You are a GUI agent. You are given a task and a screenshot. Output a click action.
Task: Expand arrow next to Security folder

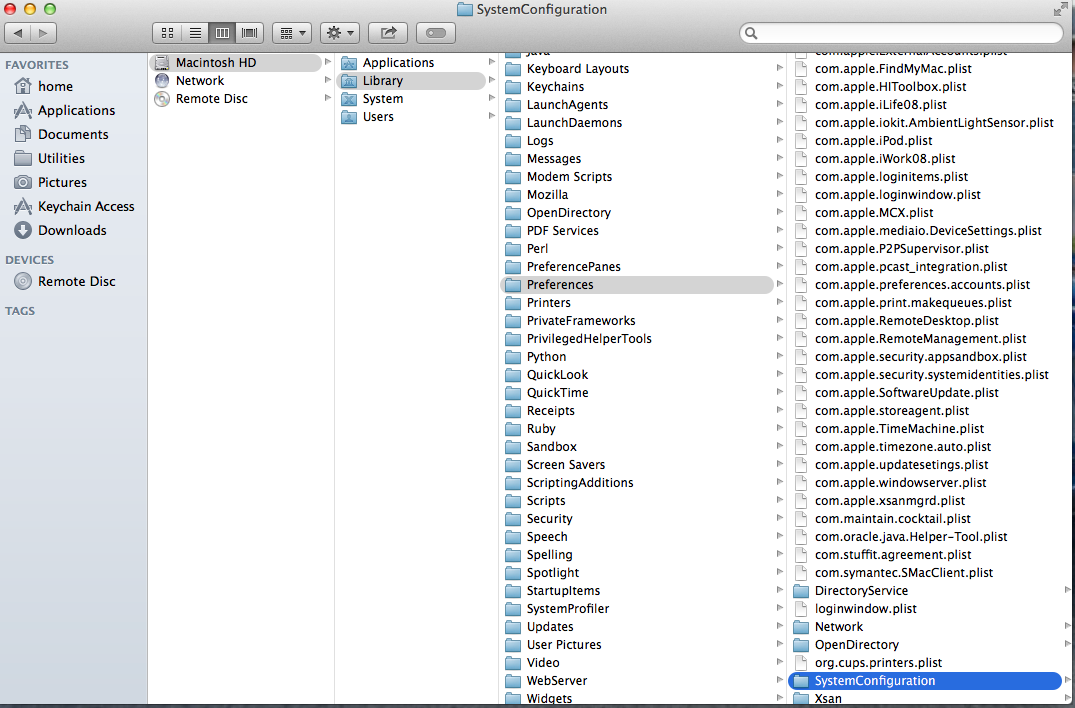pos(780,518)
